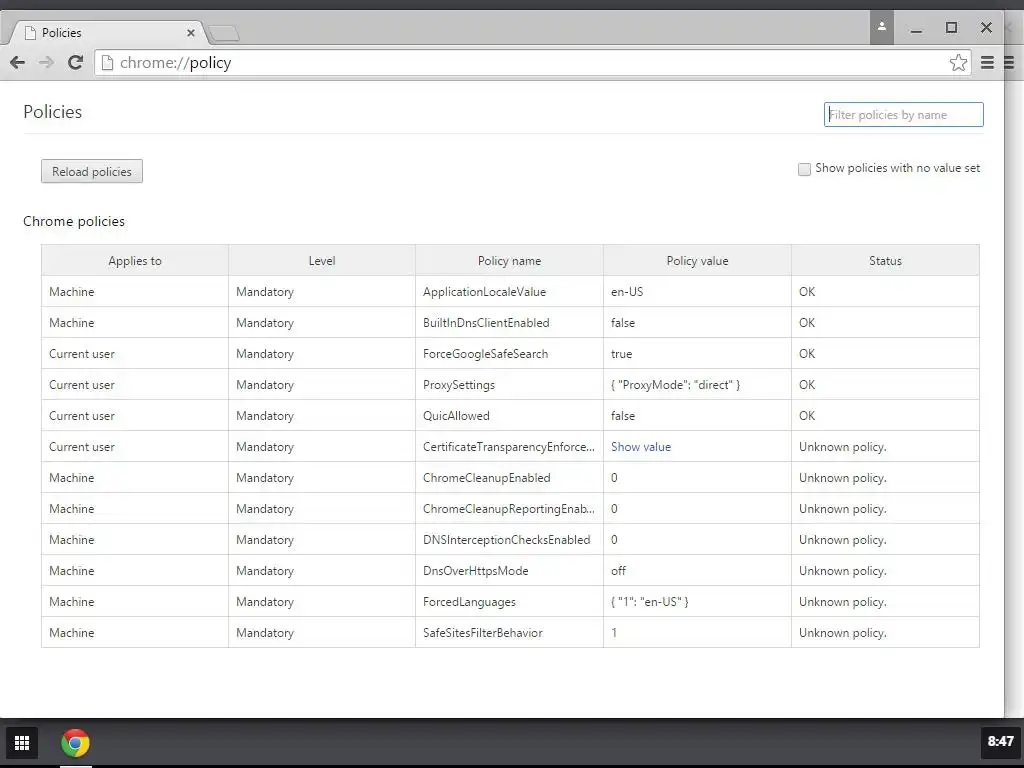This screenshot has width=1024, height=768.
Task: Click the Reload policies button
Action: pyautogui.click(x=92, y=171)
